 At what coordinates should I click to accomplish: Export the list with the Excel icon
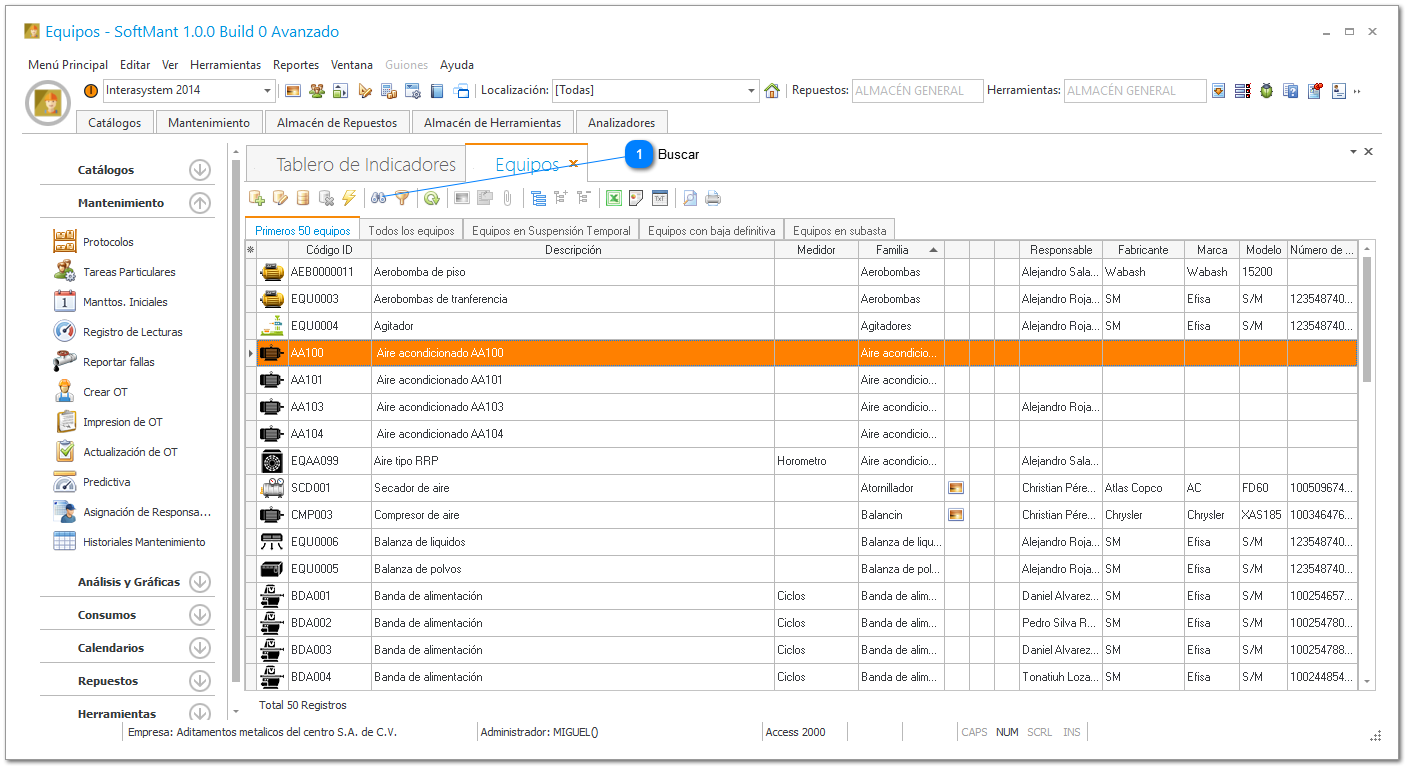point(613,198)
